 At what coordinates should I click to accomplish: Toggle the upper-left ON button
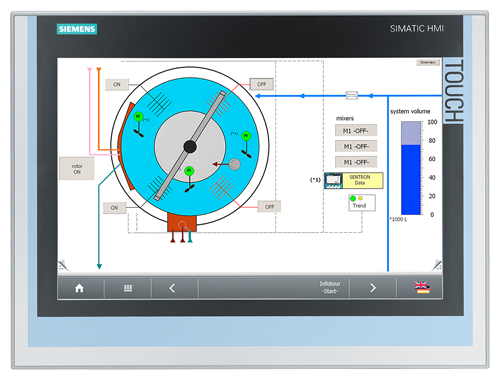click(x=117, y=85)
